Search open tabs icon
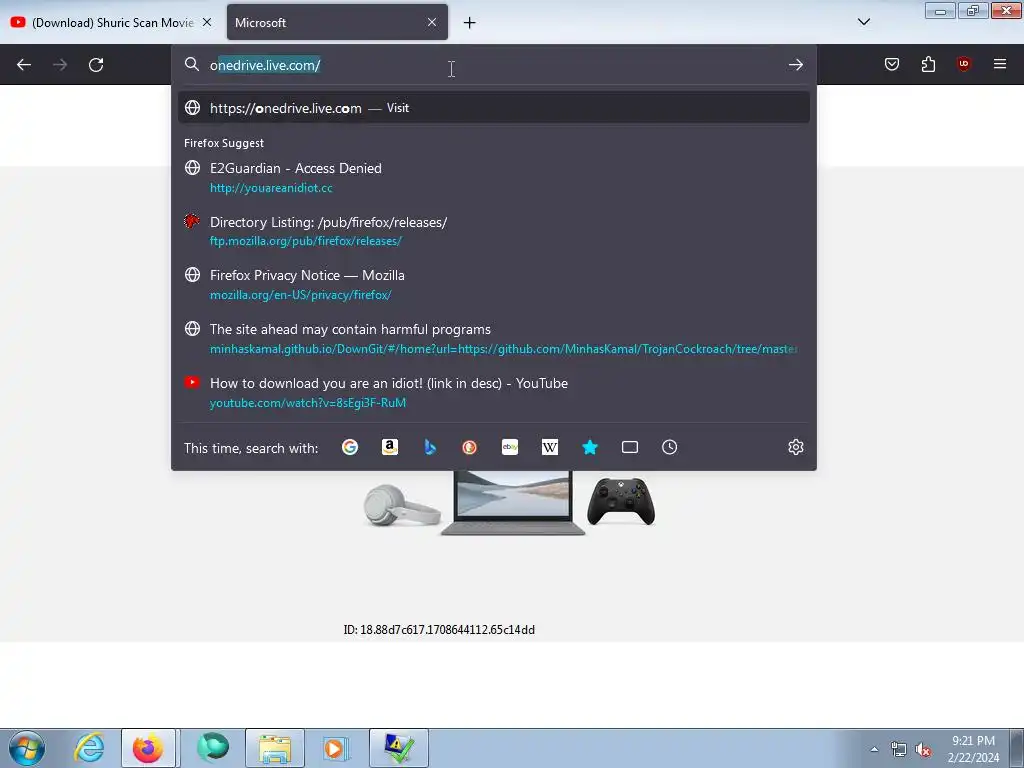 tap(630, 447)
